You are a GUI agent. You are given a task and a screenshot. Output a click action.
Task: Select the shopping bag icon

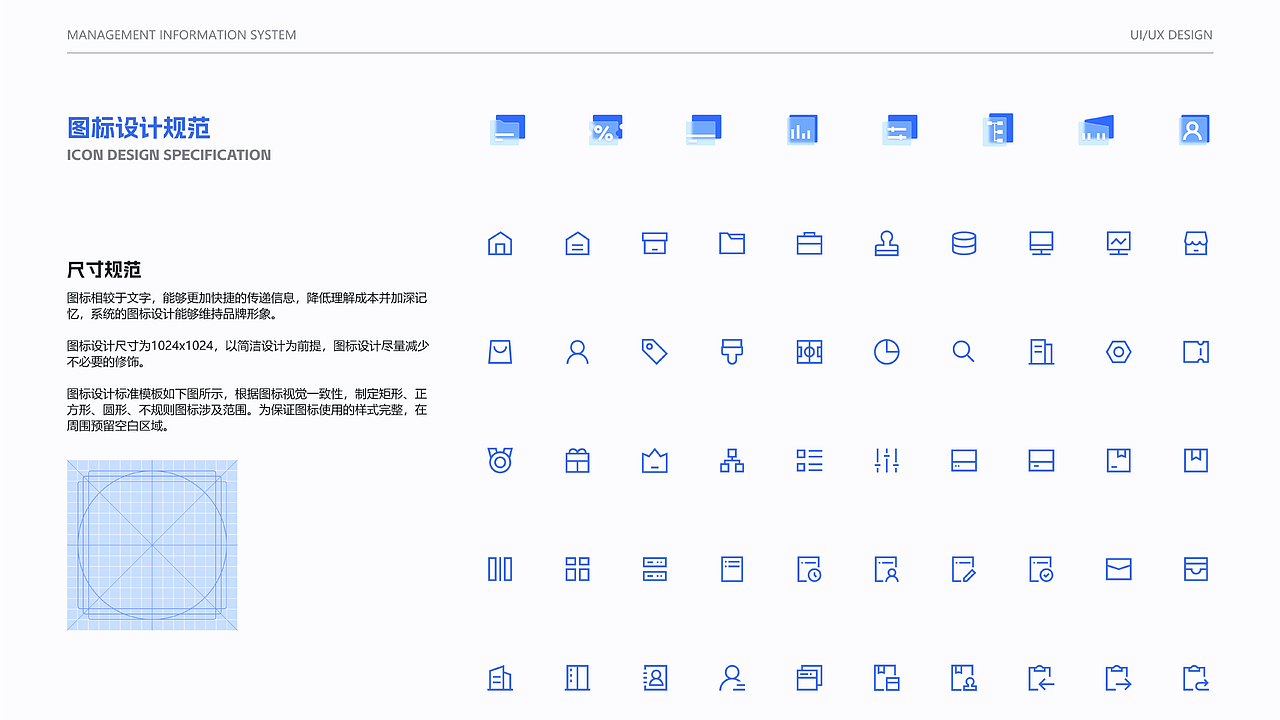point(500,352)
